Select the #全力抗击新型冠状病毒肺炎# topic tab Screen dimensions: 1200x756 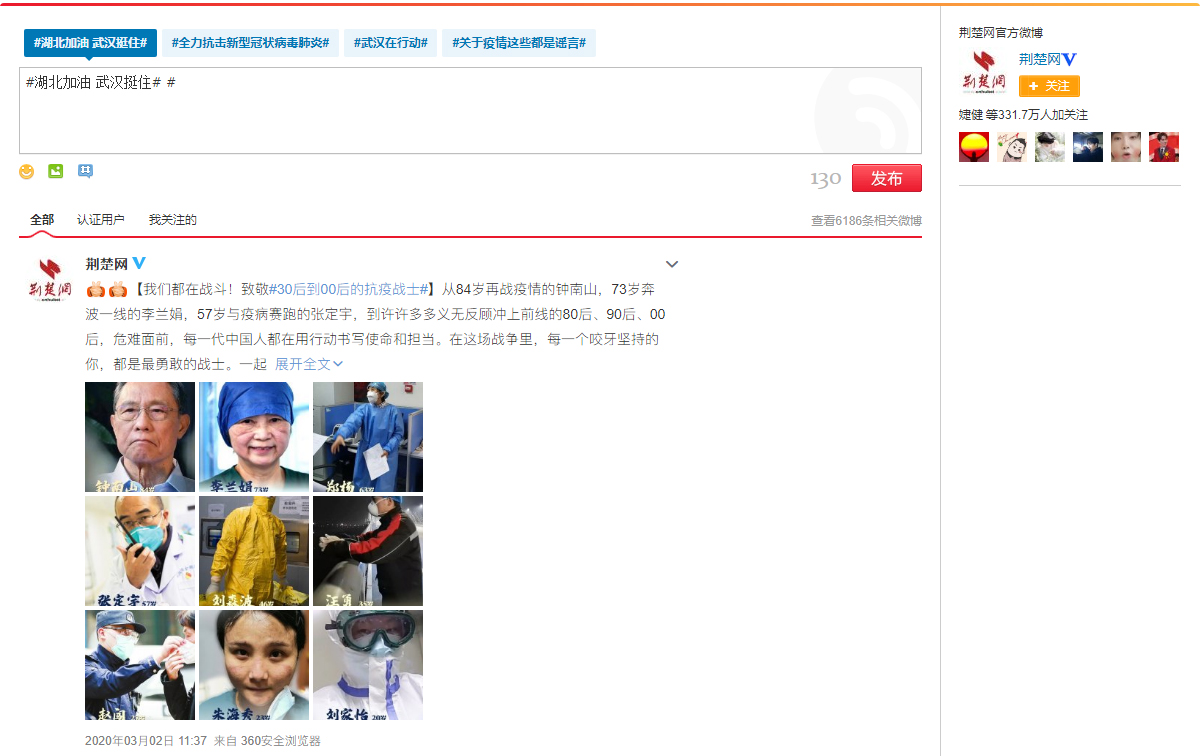(x=250, y=43)
